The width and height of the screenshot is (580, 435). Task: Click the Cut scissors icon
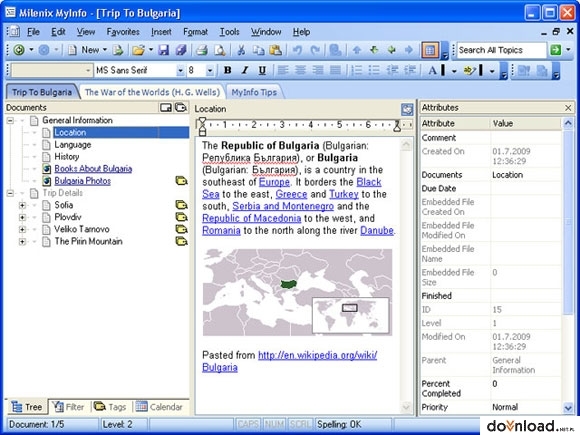[x=241, y=50]
